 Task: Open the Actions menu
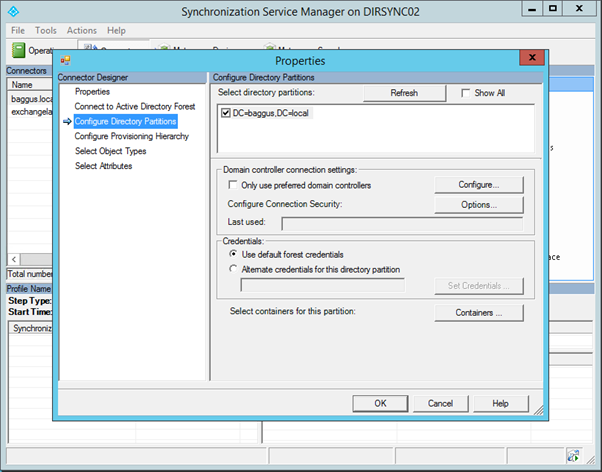click(x=82, y=31)
